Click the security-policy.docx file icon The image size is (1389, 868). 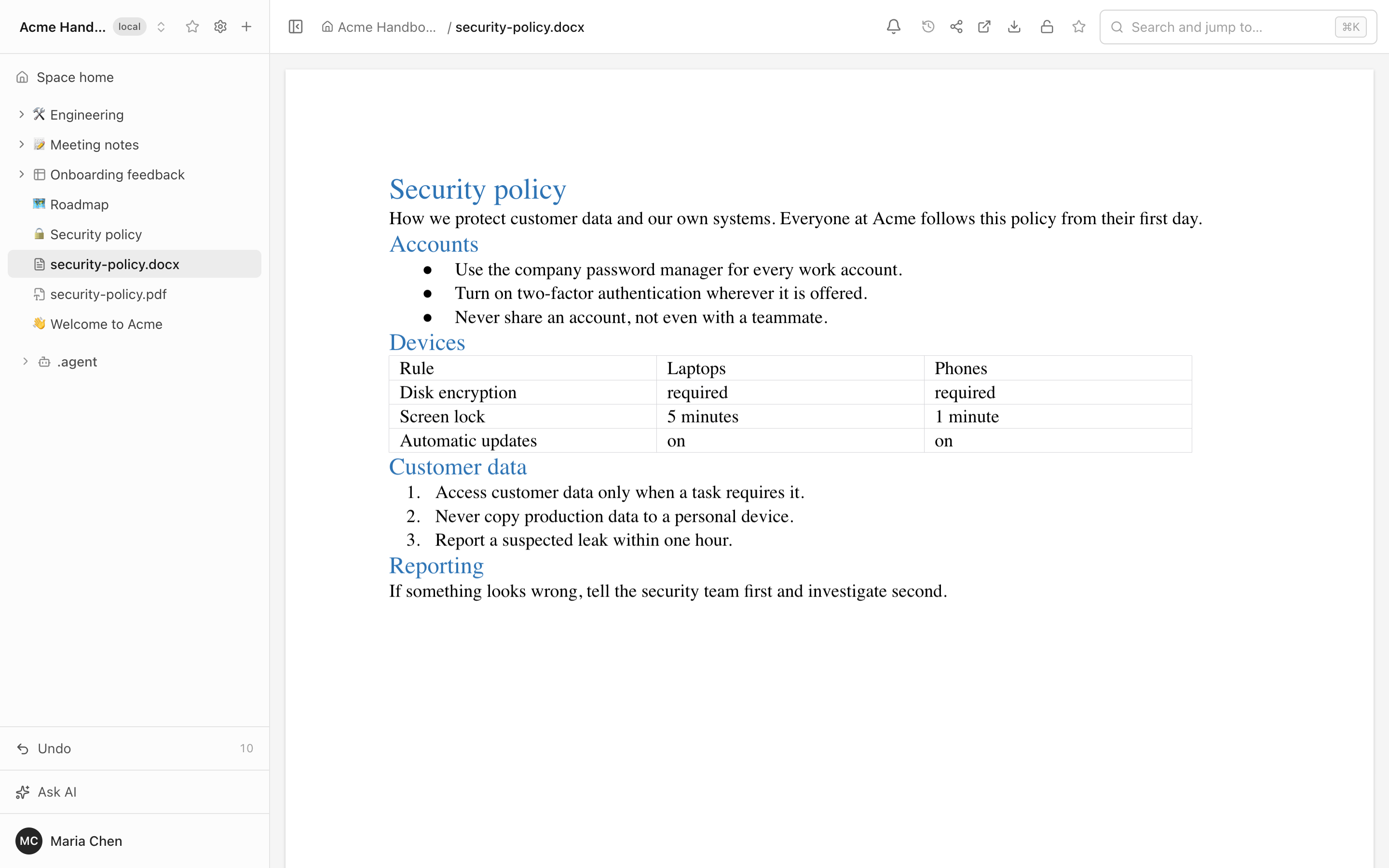[39, 264]
